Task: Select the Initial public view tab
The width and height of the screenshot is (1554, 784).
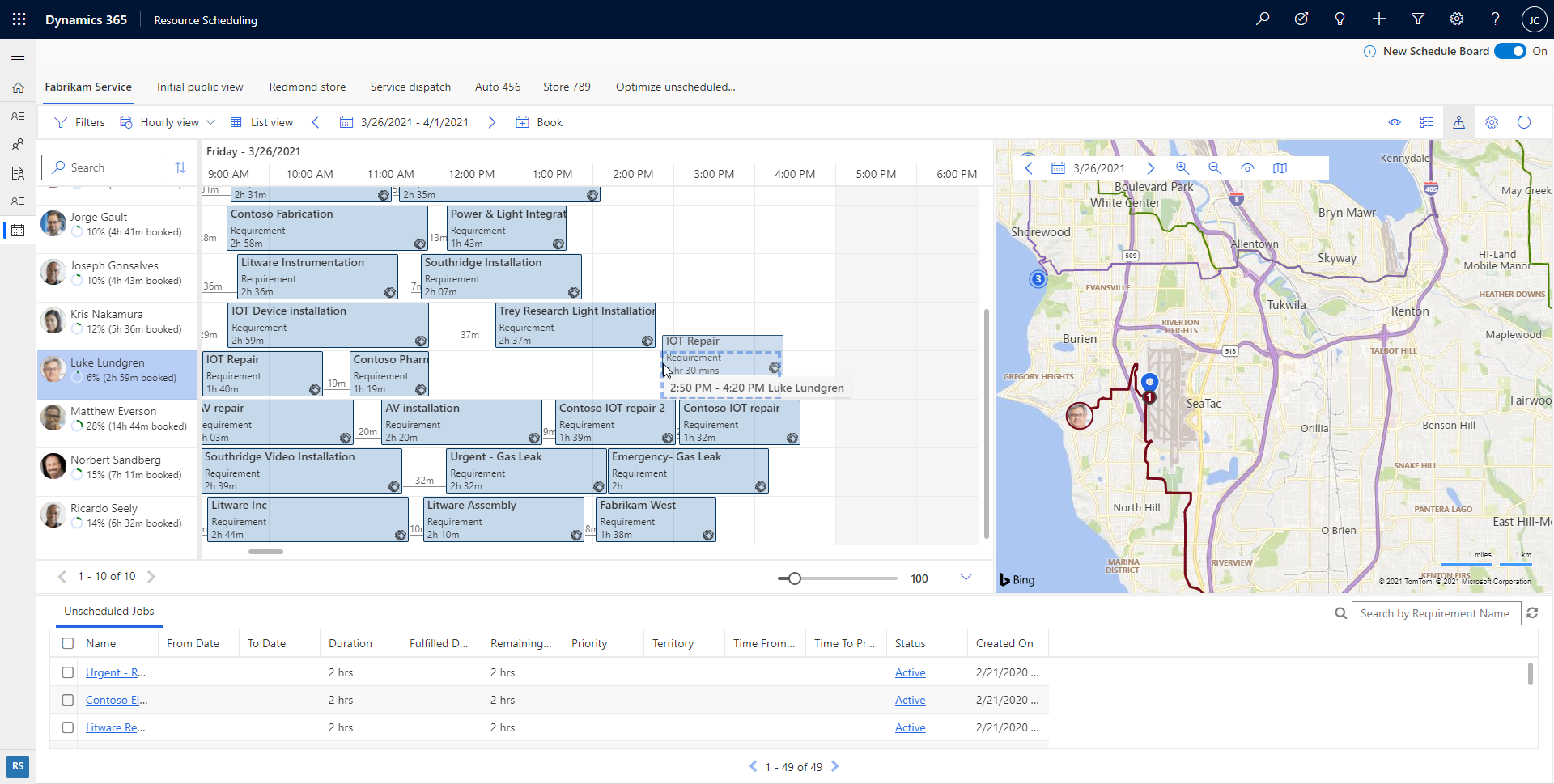Action: (200, 87)
